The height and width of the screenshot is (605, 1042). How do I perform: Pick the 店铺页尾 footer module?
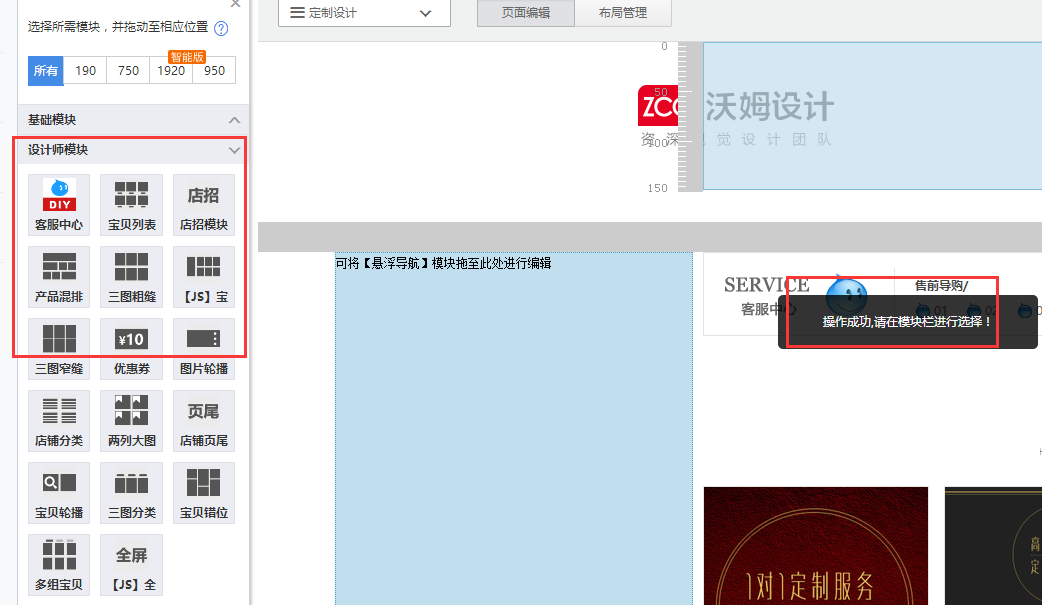point(203,420)
